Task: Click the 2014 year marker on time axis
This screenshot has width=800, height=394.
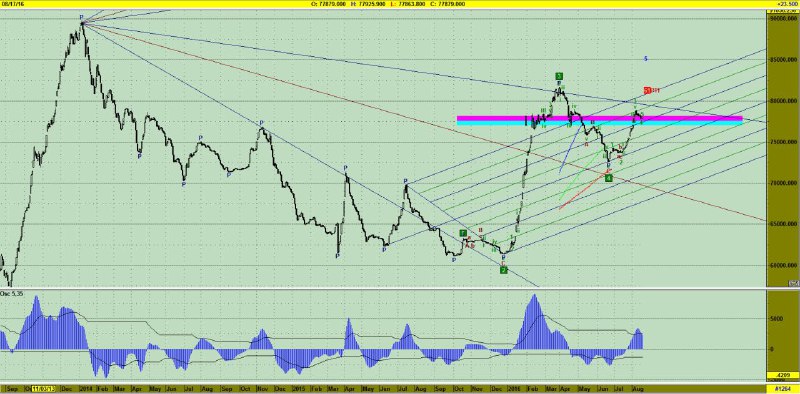Action: point(86,389)
